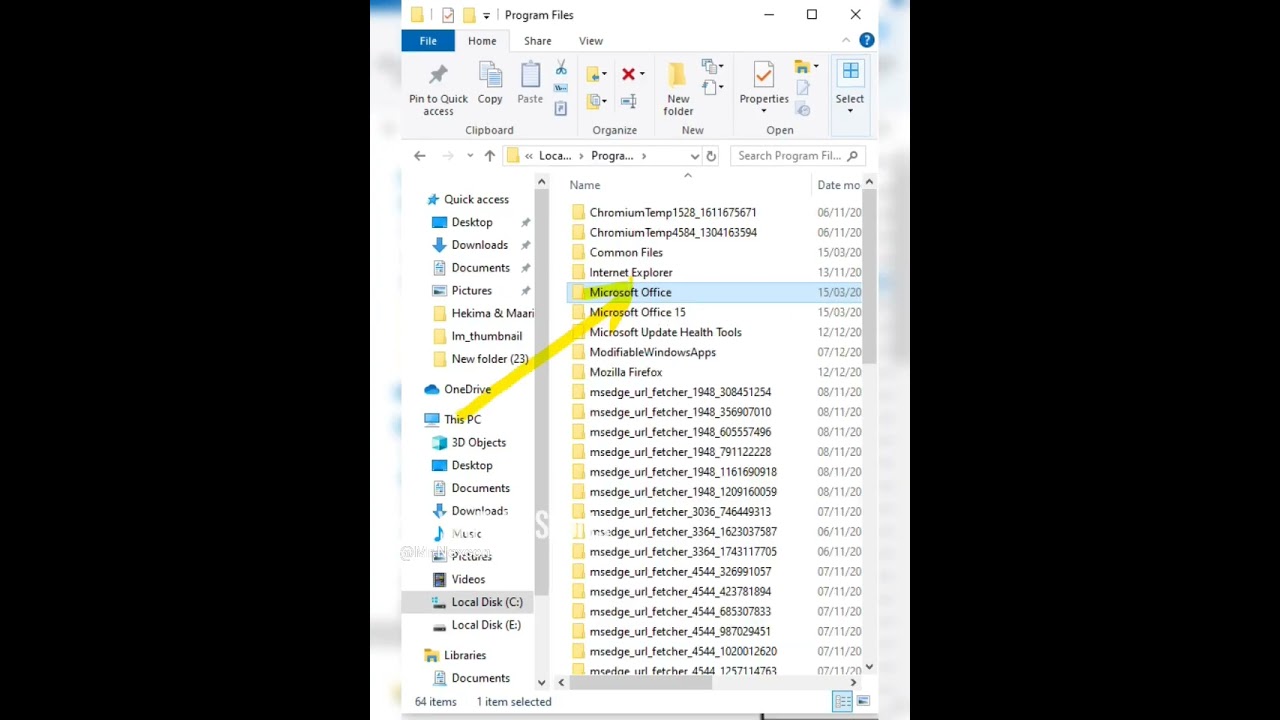Viewport: 1280px width, 720px height.
Task: Open the Customize Quick Access Toolbar dropdown
Action: 486,15
